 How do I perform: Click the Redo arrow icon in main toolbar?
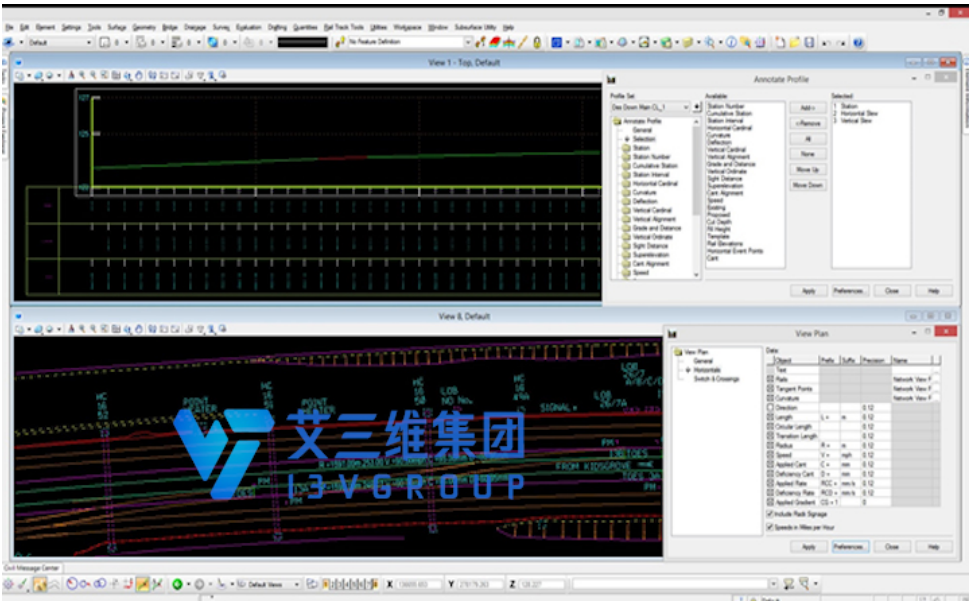point(841,43)
